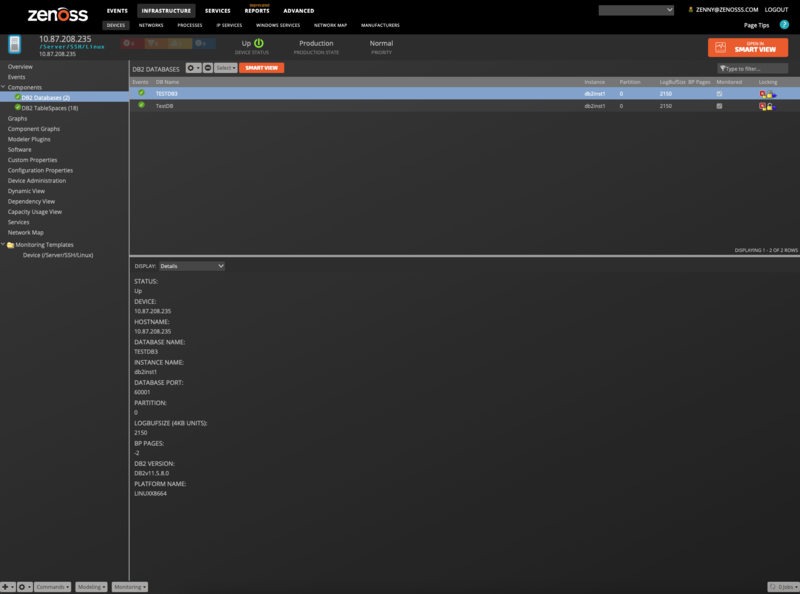Open Device Administration in the sidebar

(x=37, y=181)
